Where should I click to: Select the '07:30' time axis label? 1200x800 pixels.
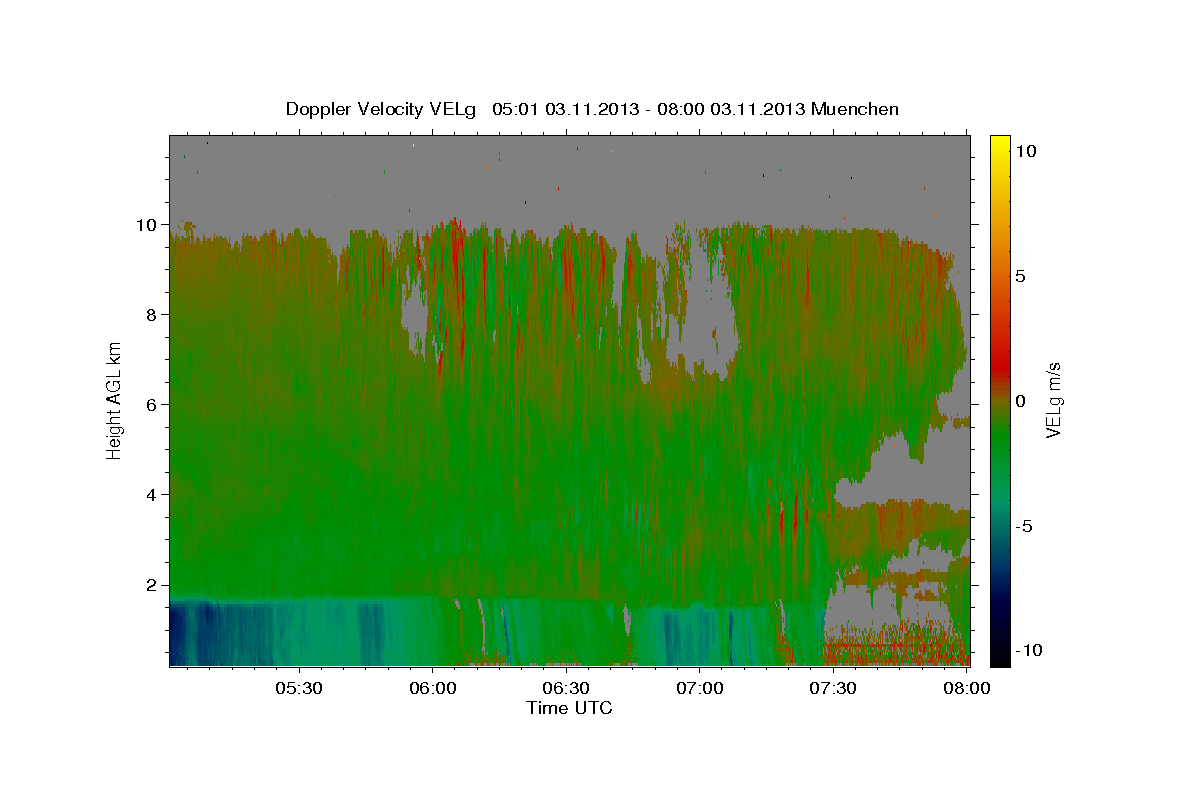click(x=832, y=688)
